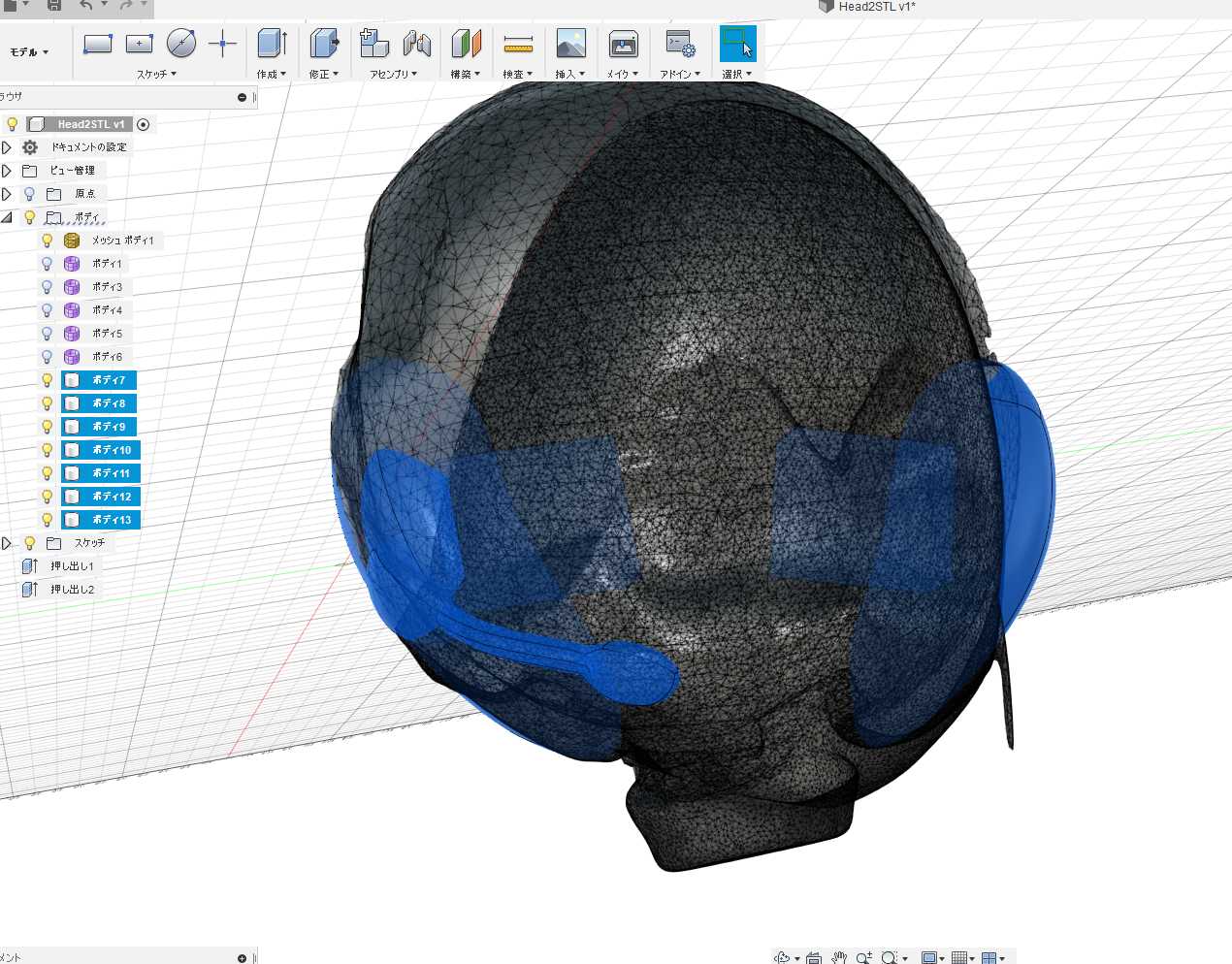Viewport: 1232px width, 964px height.
Task: Open the 検査 toolbar menu
Action: tap(518, 74)
